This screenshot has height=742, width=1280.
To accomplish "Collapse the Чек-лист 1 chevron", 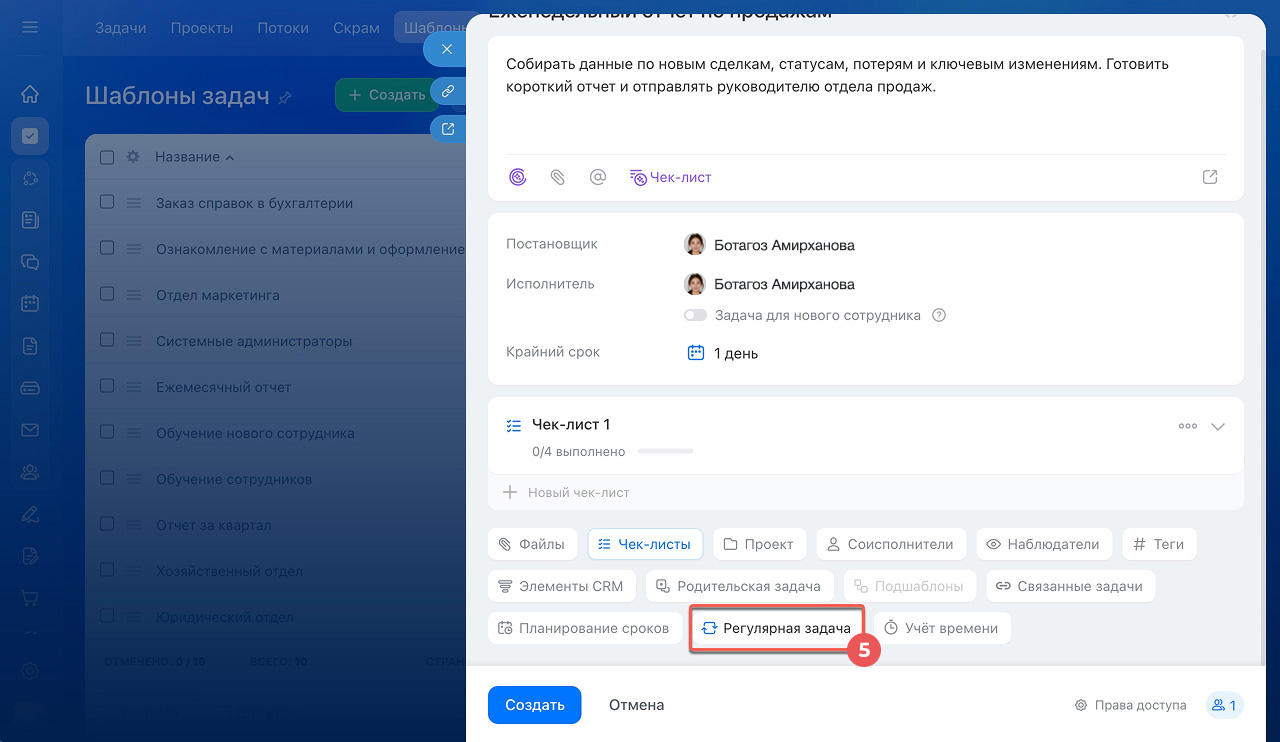I will pos(1217,426).
